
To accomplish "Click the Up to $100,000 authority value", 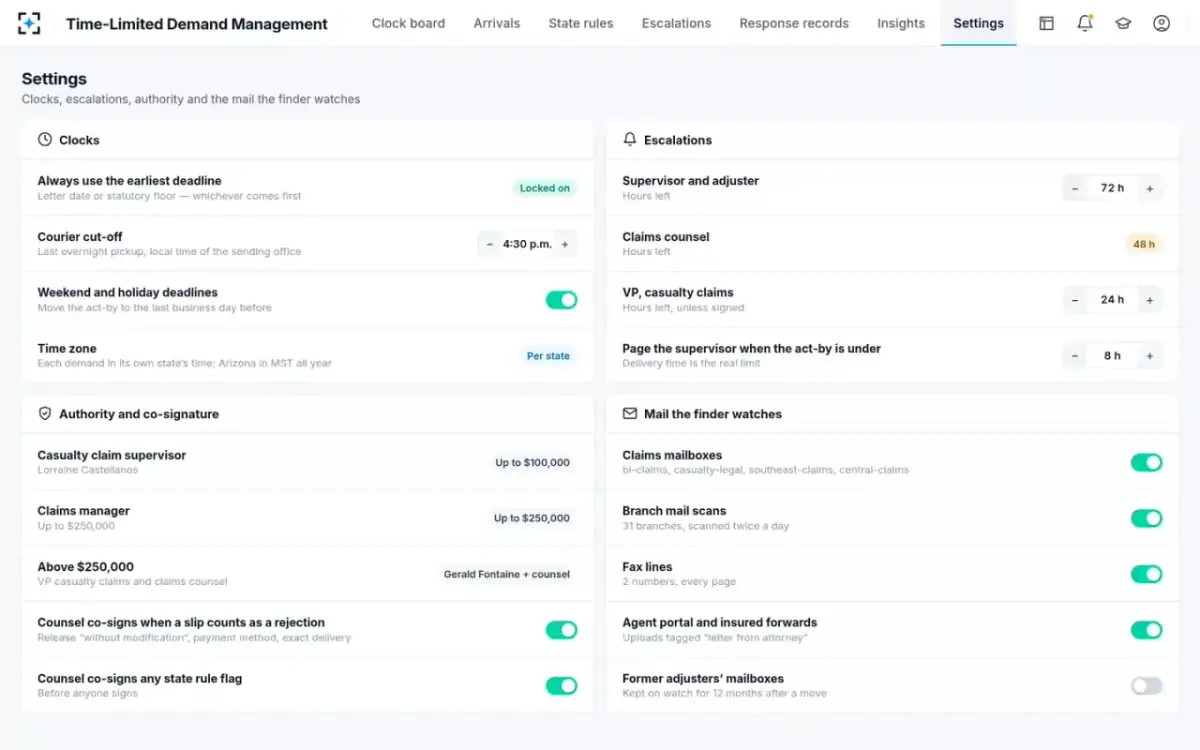I will tap(533, 462).
